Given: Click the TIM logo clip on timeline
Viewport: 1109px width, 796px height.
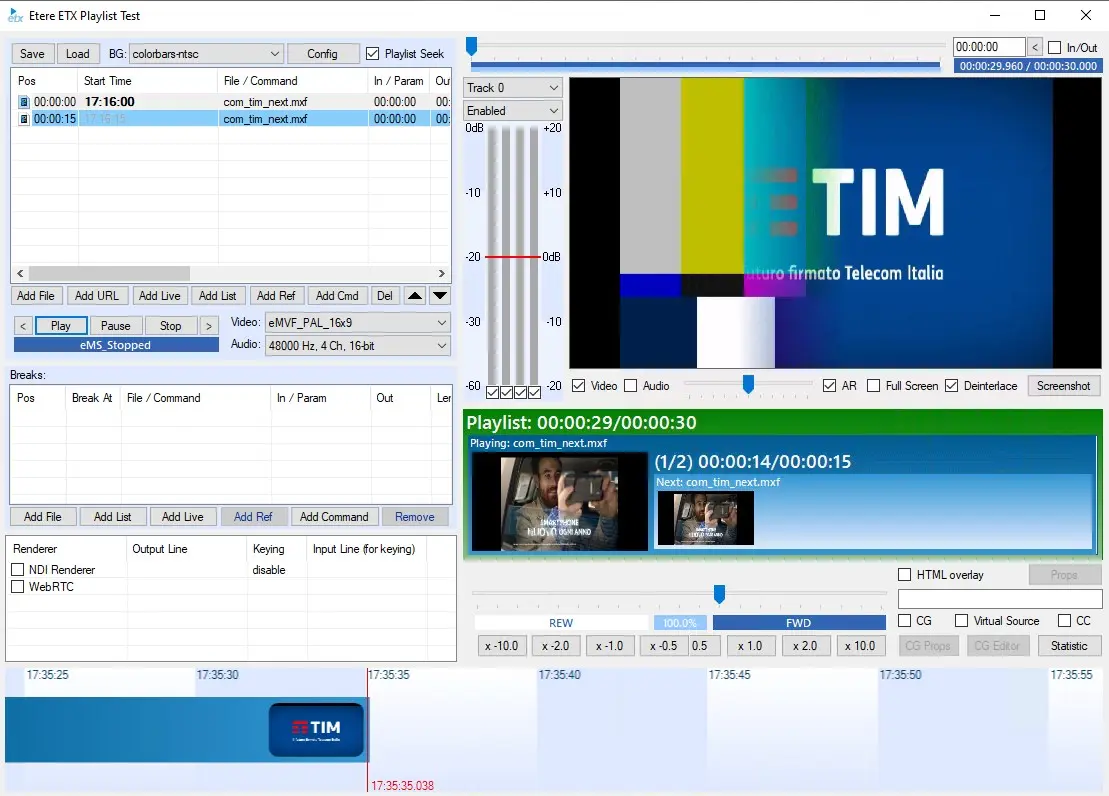Looking at the screenshot, I should tap(316, 730).
